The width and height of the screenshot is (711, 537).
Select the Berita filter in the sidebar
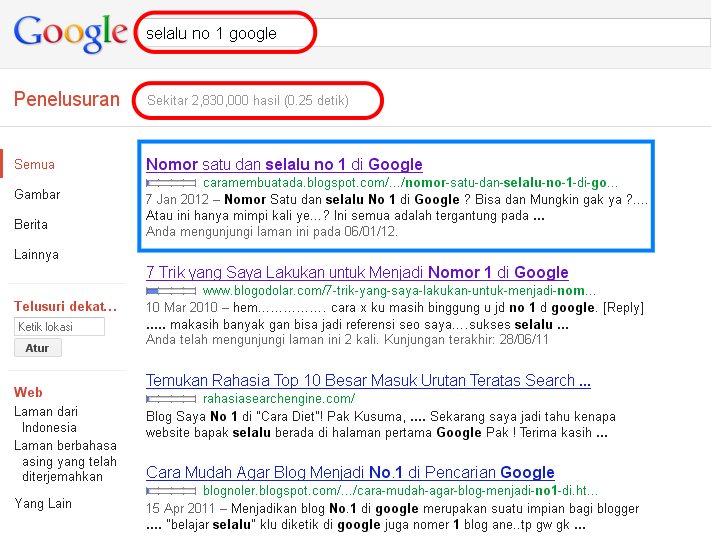click(31, 224)
